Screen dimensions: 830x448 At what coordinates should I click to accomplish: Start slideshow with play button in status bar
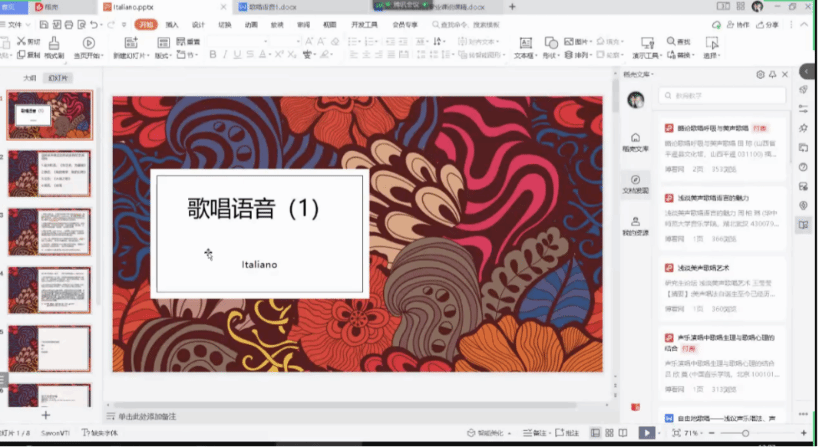click(x=648, y=433)
